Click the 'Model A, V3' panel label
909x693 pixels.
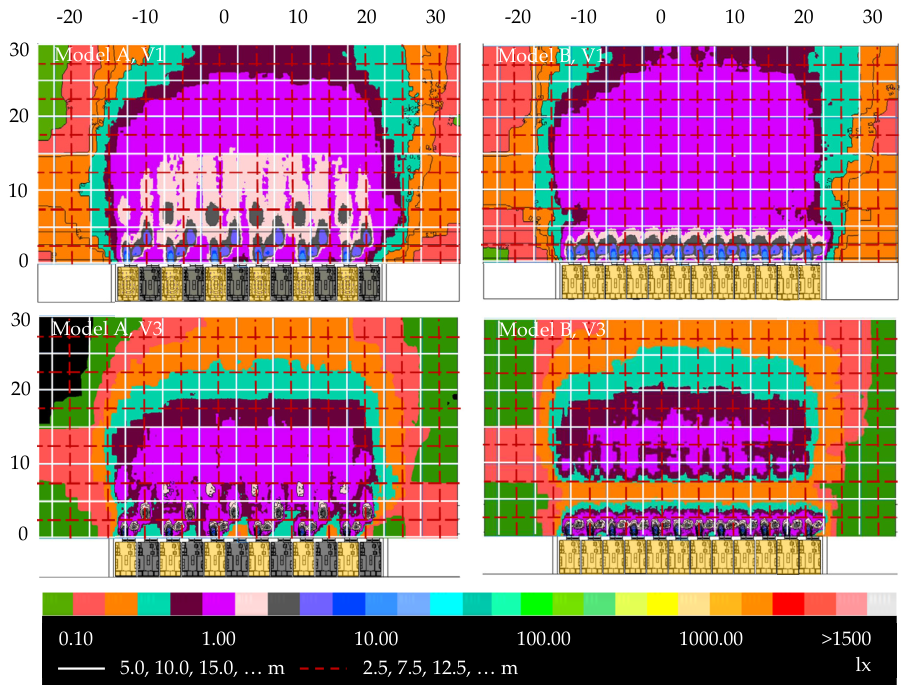107,328
